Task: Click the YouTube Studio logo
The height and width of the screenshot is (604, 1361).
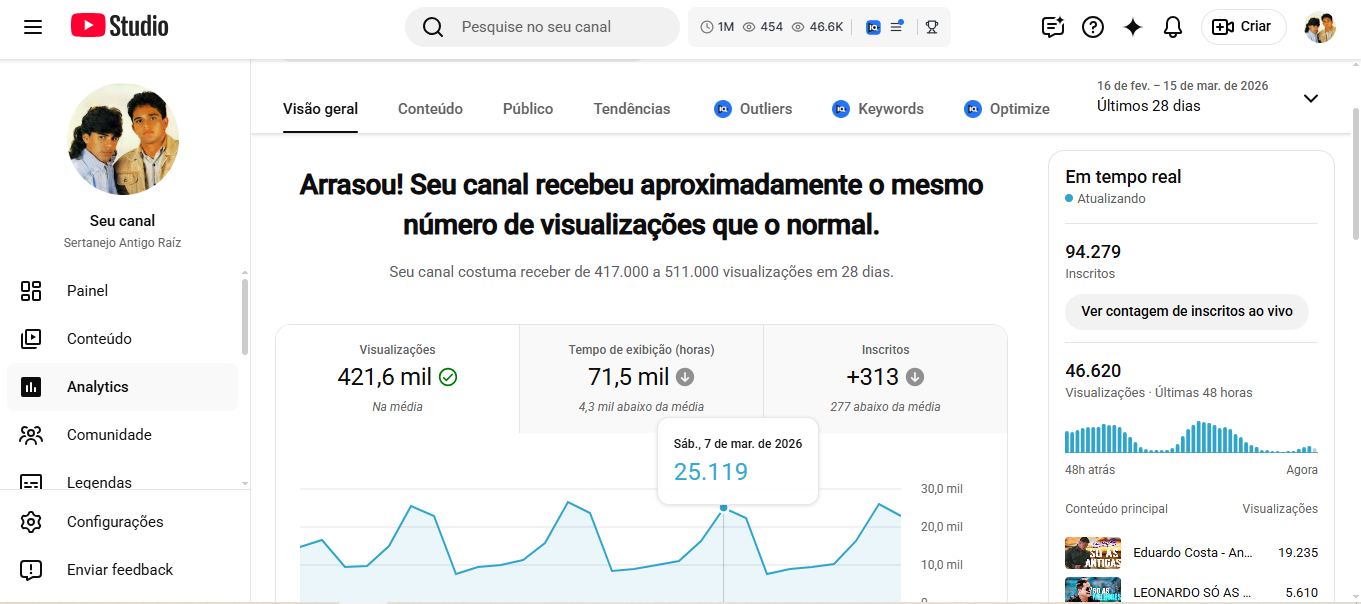Action: [x=120, y=26]
